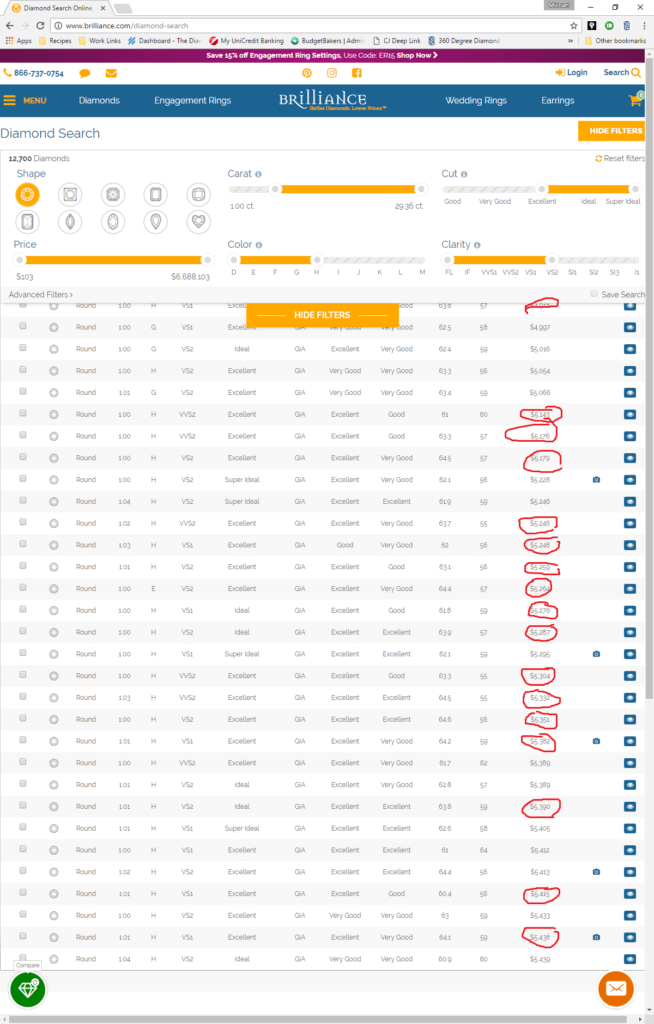The image size is (654, 1024).
Task: Click the Facebook icon in header
Action: pos(357,73)
